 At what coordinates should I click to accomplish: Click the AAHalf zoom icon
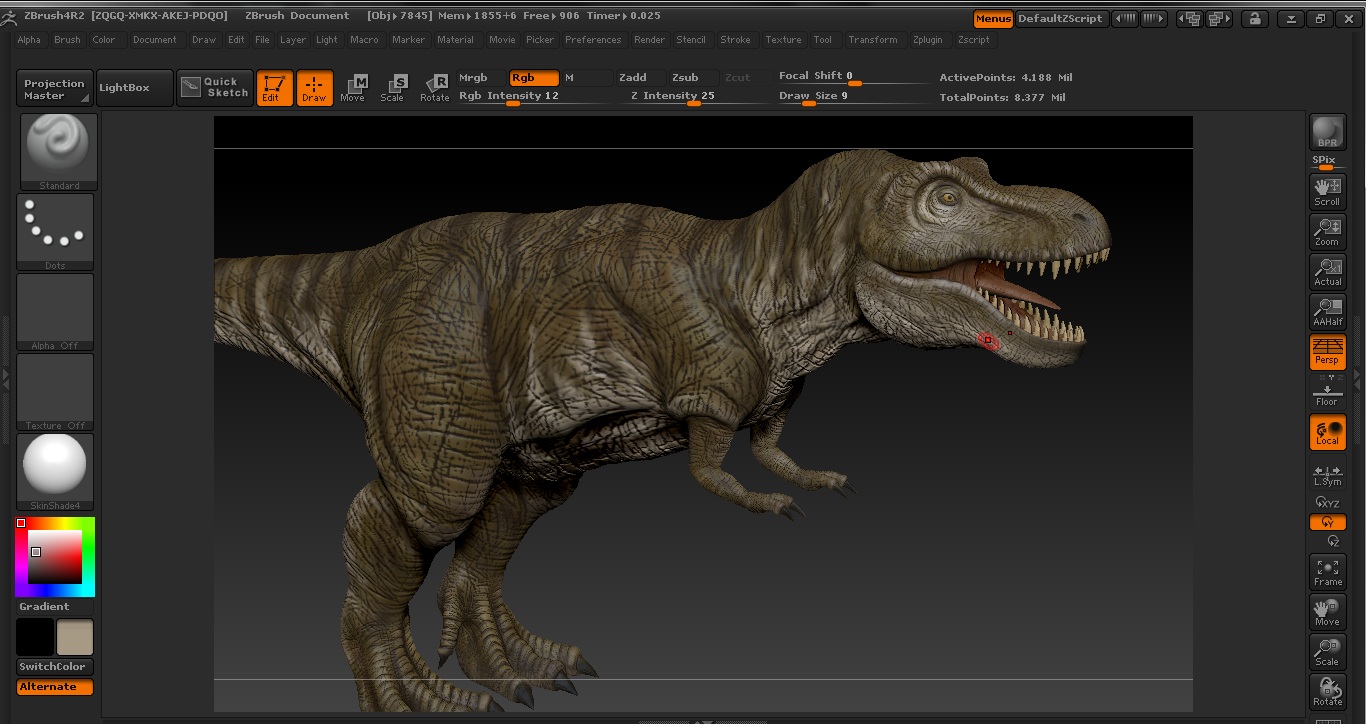click(x=1327, y=311)
